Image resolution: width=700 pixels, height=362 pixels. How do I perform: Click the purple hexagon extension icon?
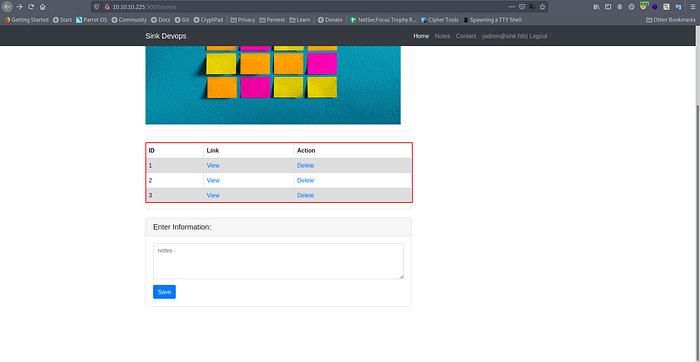[654, 7]
